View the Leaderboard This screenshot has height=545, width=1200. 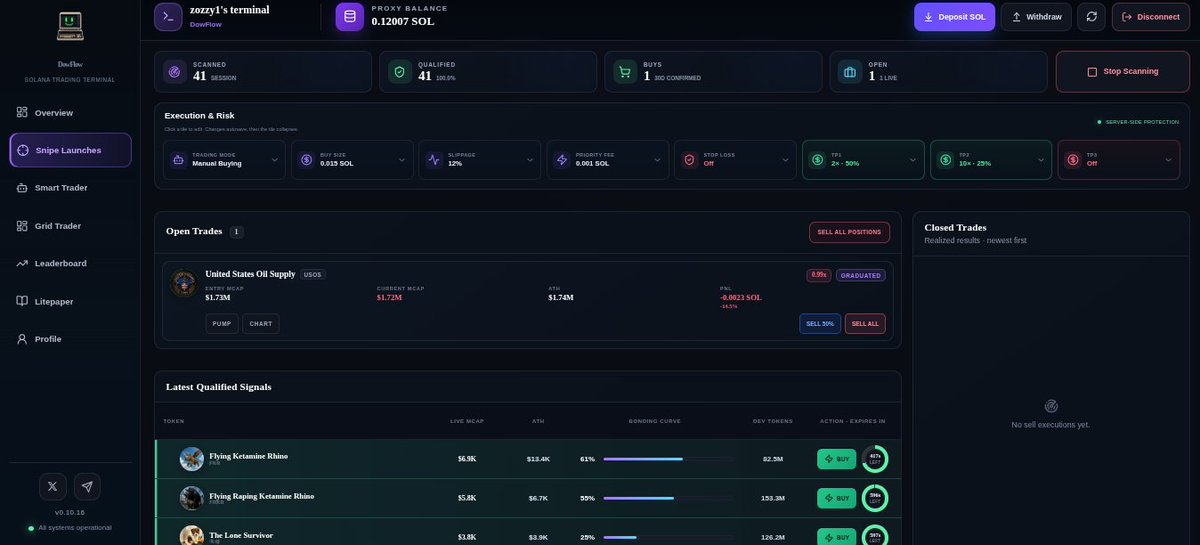[x=70, y=263]
